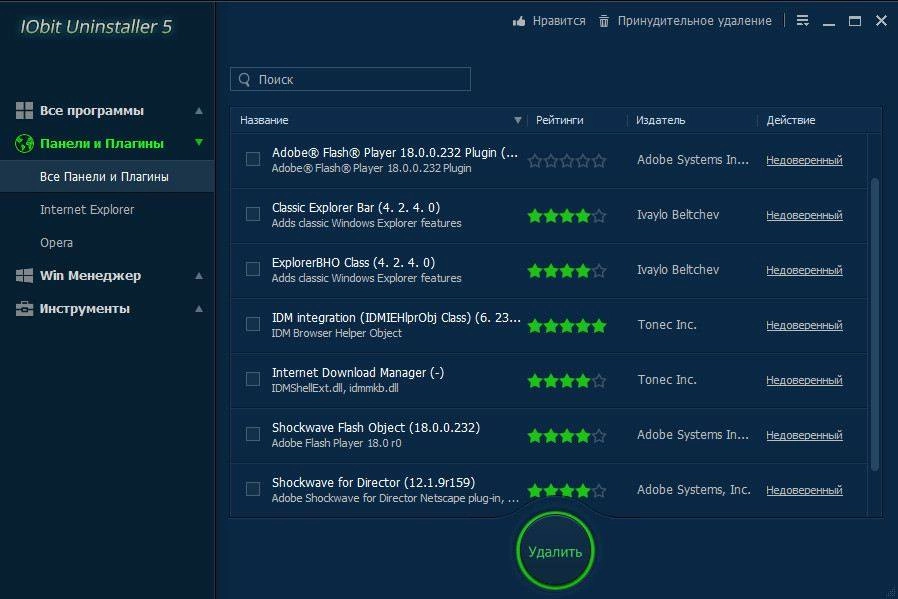Click the toolbox Инструменты icon
This screenshot has width=898, height=599.
[24, 309]
